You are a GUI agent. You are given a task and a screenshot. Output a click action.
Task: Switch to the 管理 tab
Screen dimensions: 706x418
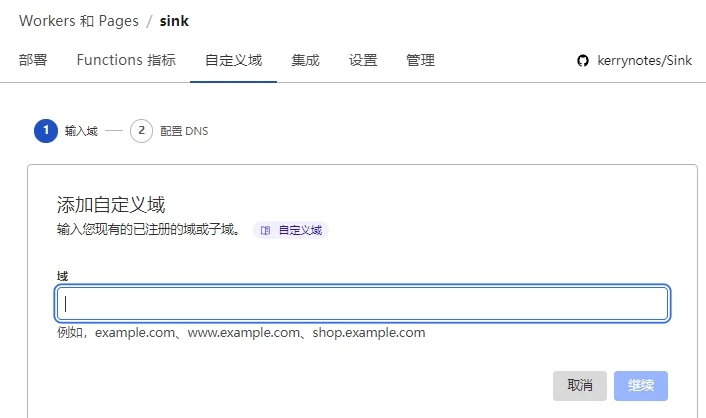point(421,60)
